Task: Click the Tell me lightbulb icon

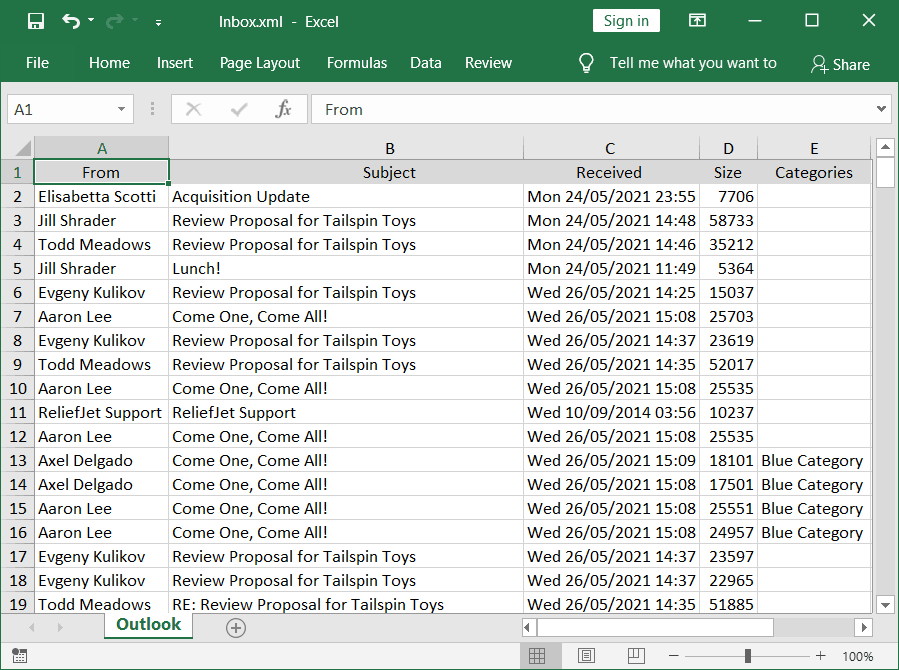Action: click(586, 63)
